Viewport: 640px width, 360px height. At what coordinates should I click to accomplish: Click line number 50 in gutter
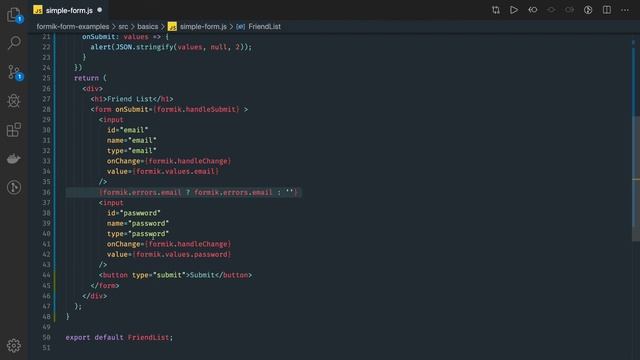coord(46,338)
